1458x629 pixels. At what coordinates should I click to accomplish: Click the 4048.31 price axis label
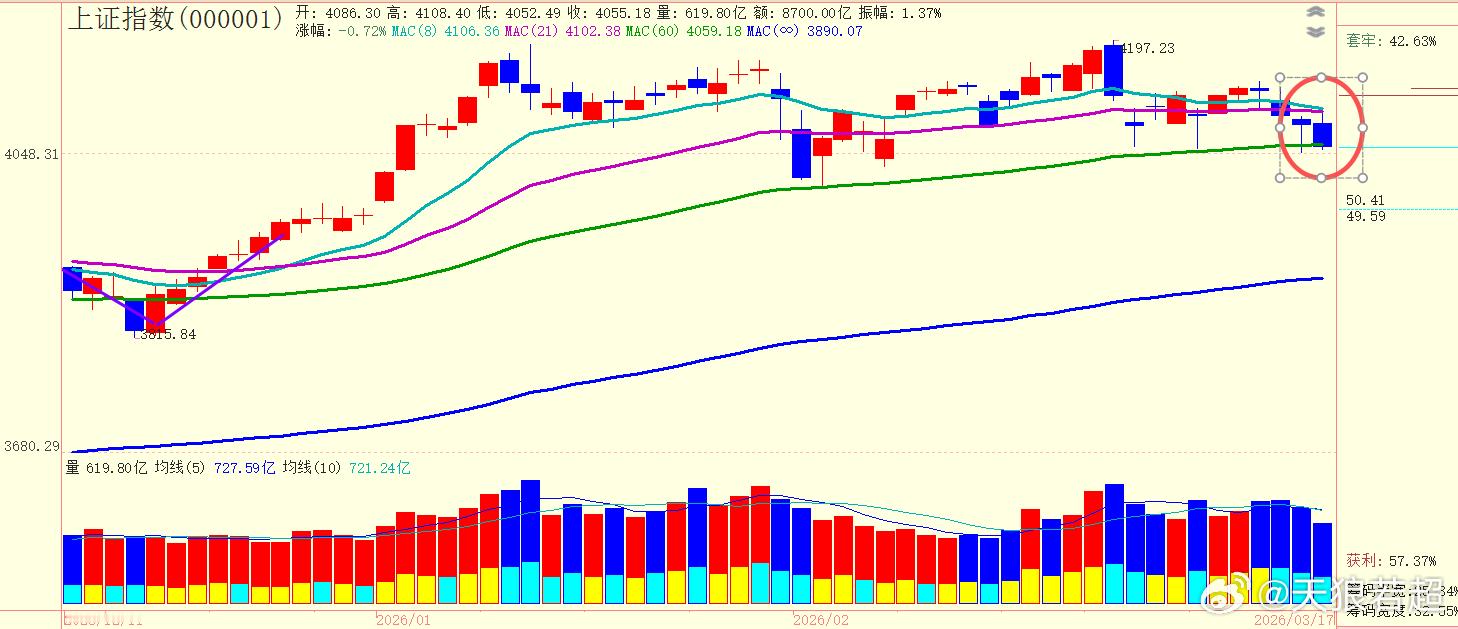coord(31,154)
